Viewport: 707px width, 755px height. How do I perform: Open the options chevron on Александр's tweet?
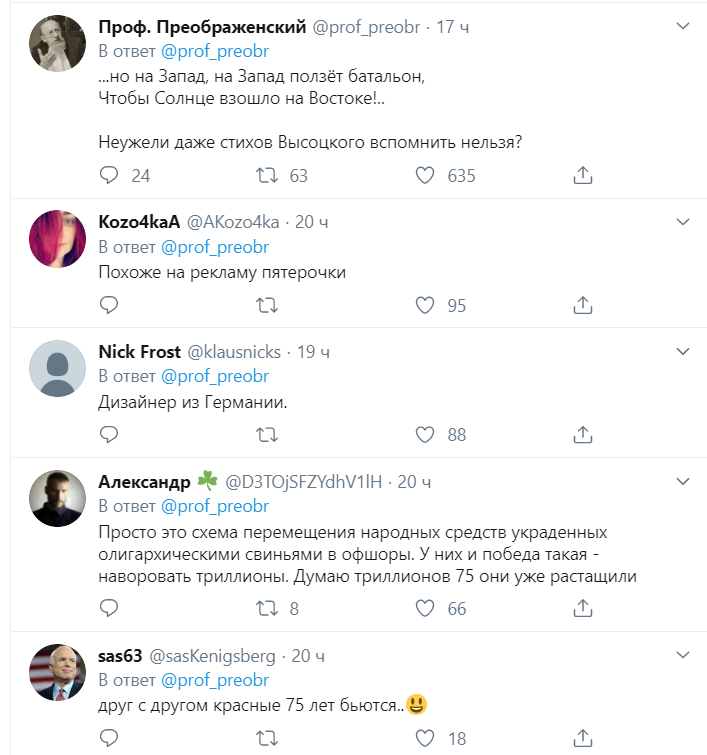tap(683, 481)
